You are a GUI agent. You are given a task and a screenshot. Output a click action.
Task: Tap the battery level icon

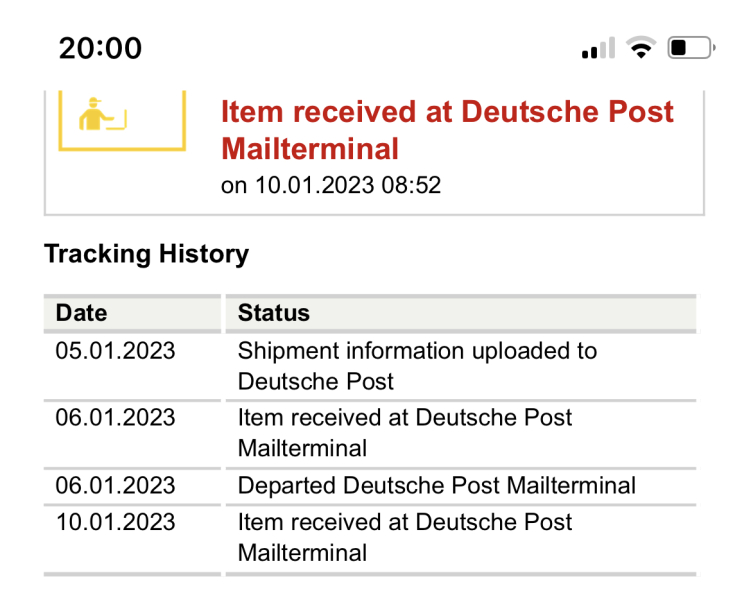(690, 47)
